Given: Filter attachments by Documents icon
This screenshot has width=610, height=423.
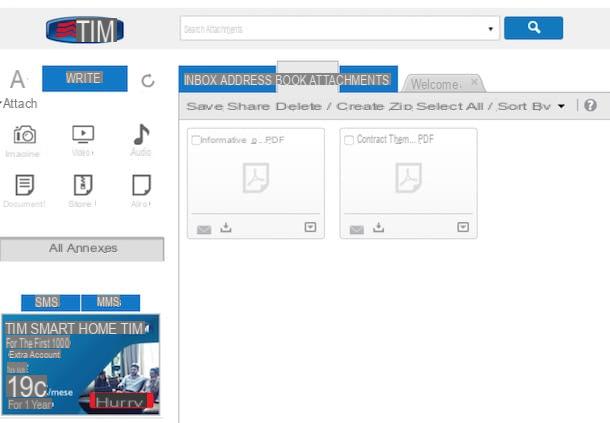Looking at the screenshot, I should click(25, 185).
